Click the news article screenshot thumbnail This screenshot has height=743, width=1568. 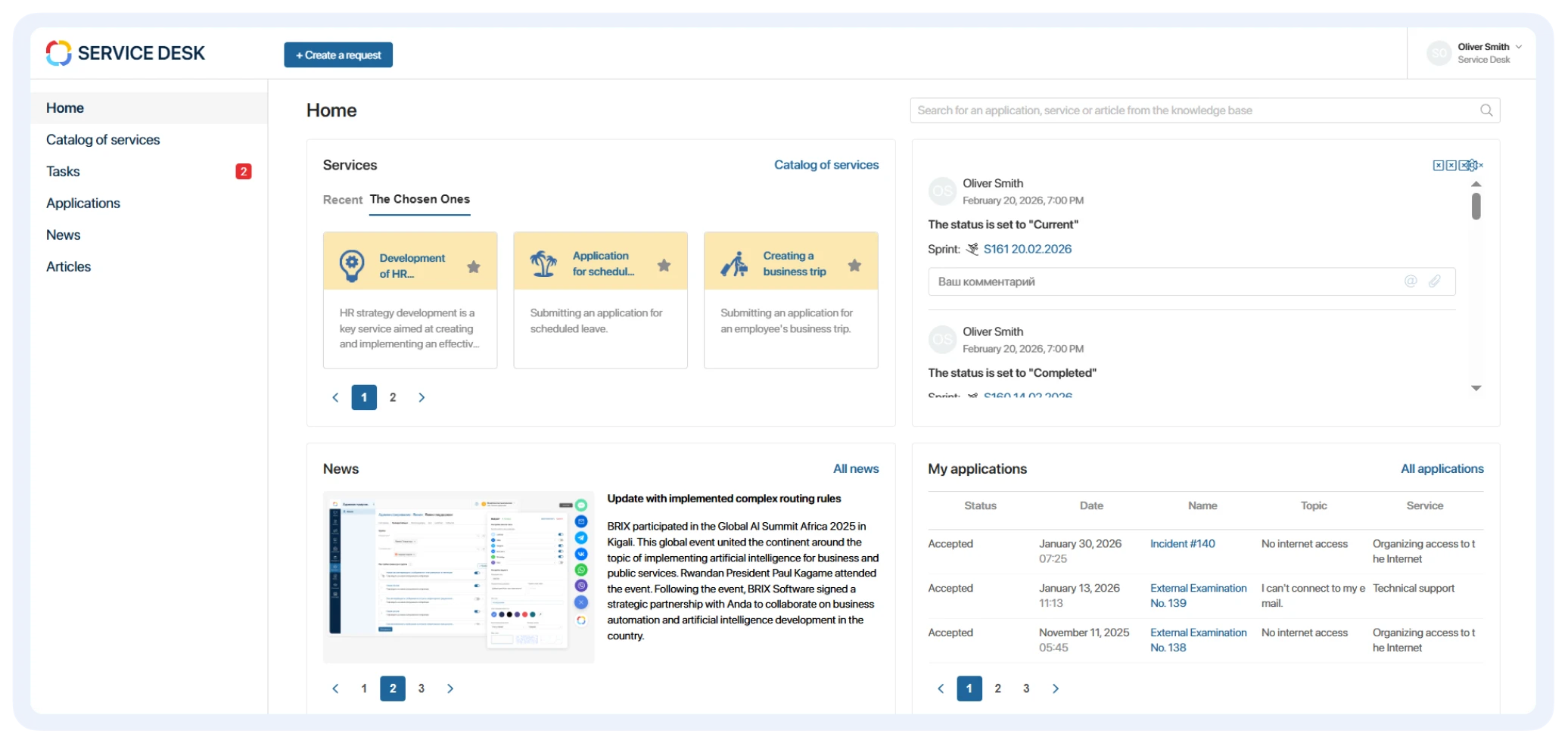click(x=459, y=577)
